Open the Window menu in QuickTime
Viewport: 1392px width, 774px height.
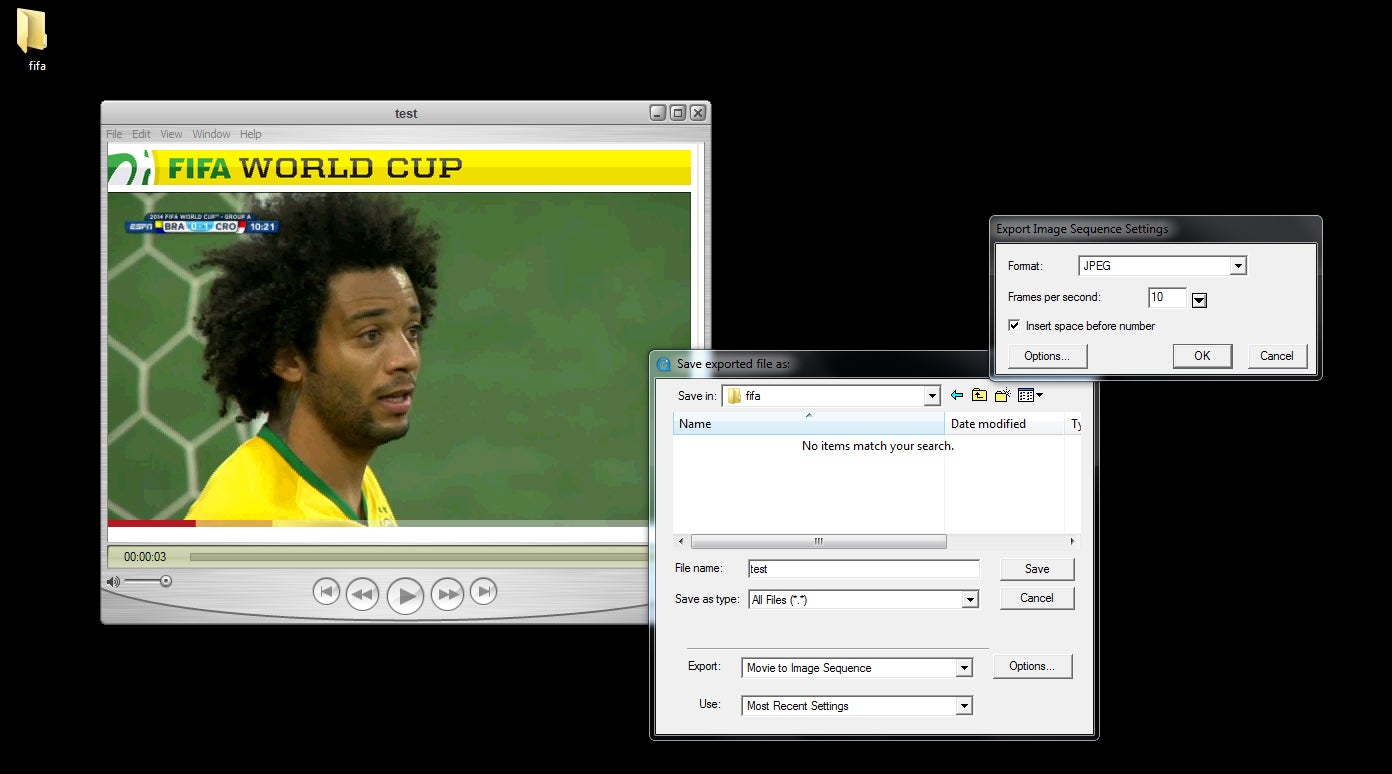tap(211, 134)
